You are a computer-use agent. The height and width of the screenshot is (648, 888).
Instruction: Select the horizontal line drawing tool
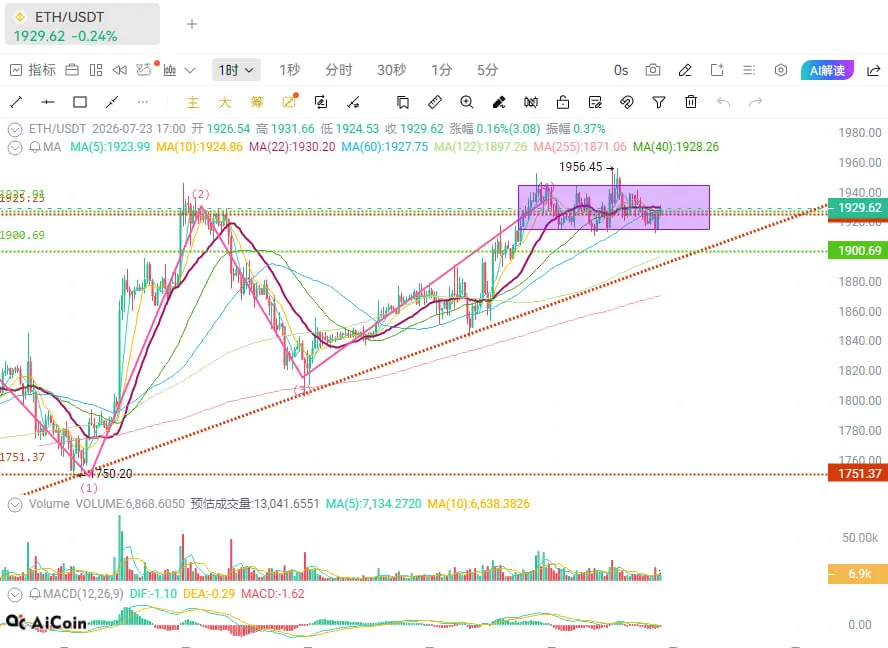[x=48, y=103]
